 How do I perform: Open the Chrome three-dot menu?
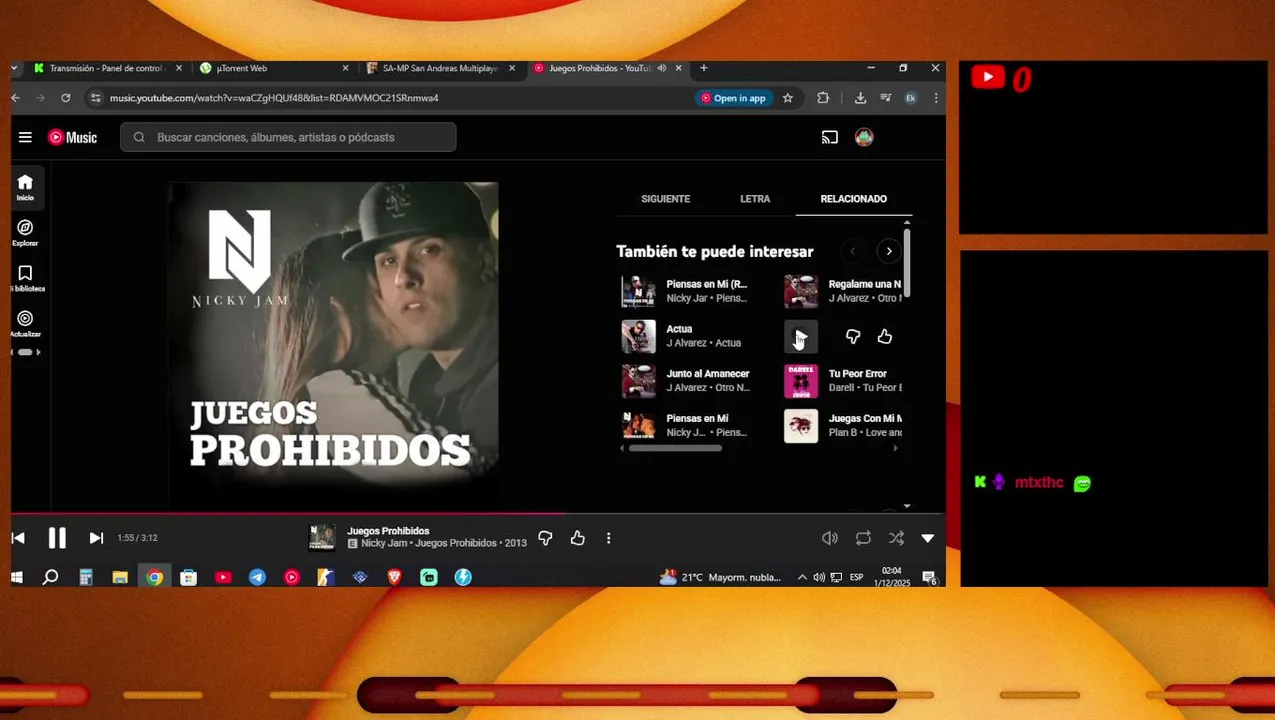(936, 98)
